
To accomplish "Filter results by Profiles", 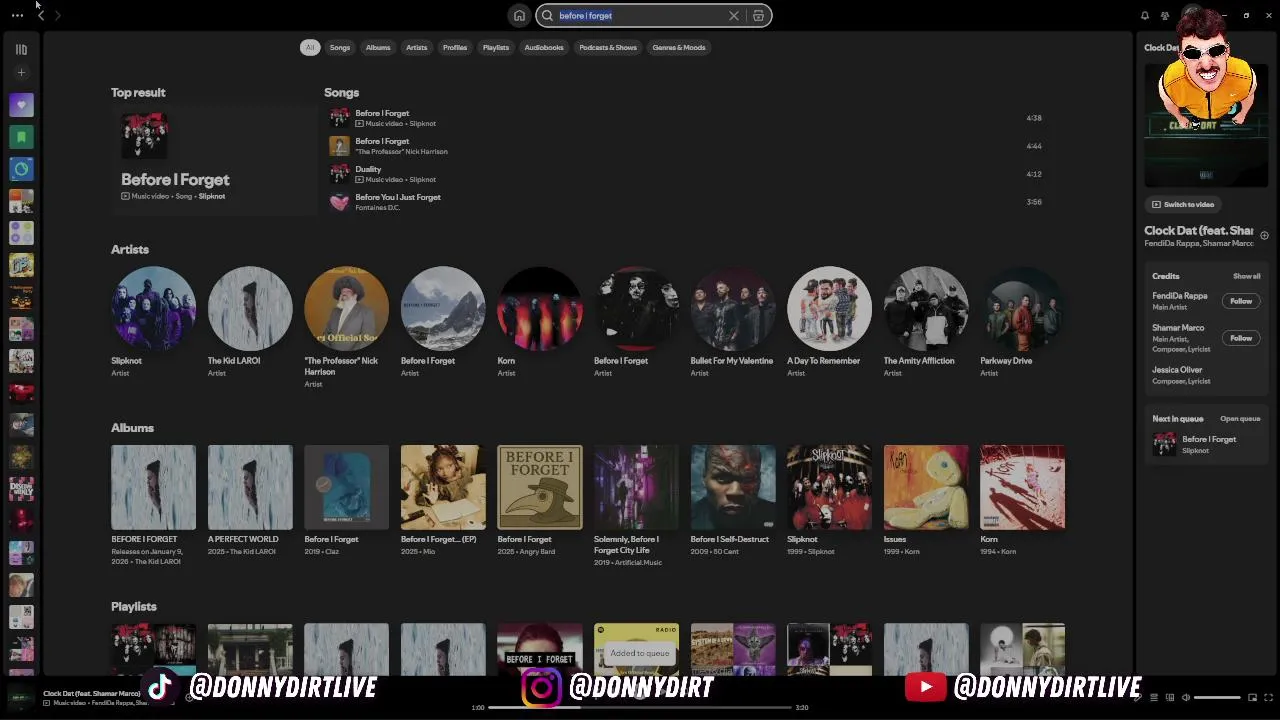I will coord(455,47).
